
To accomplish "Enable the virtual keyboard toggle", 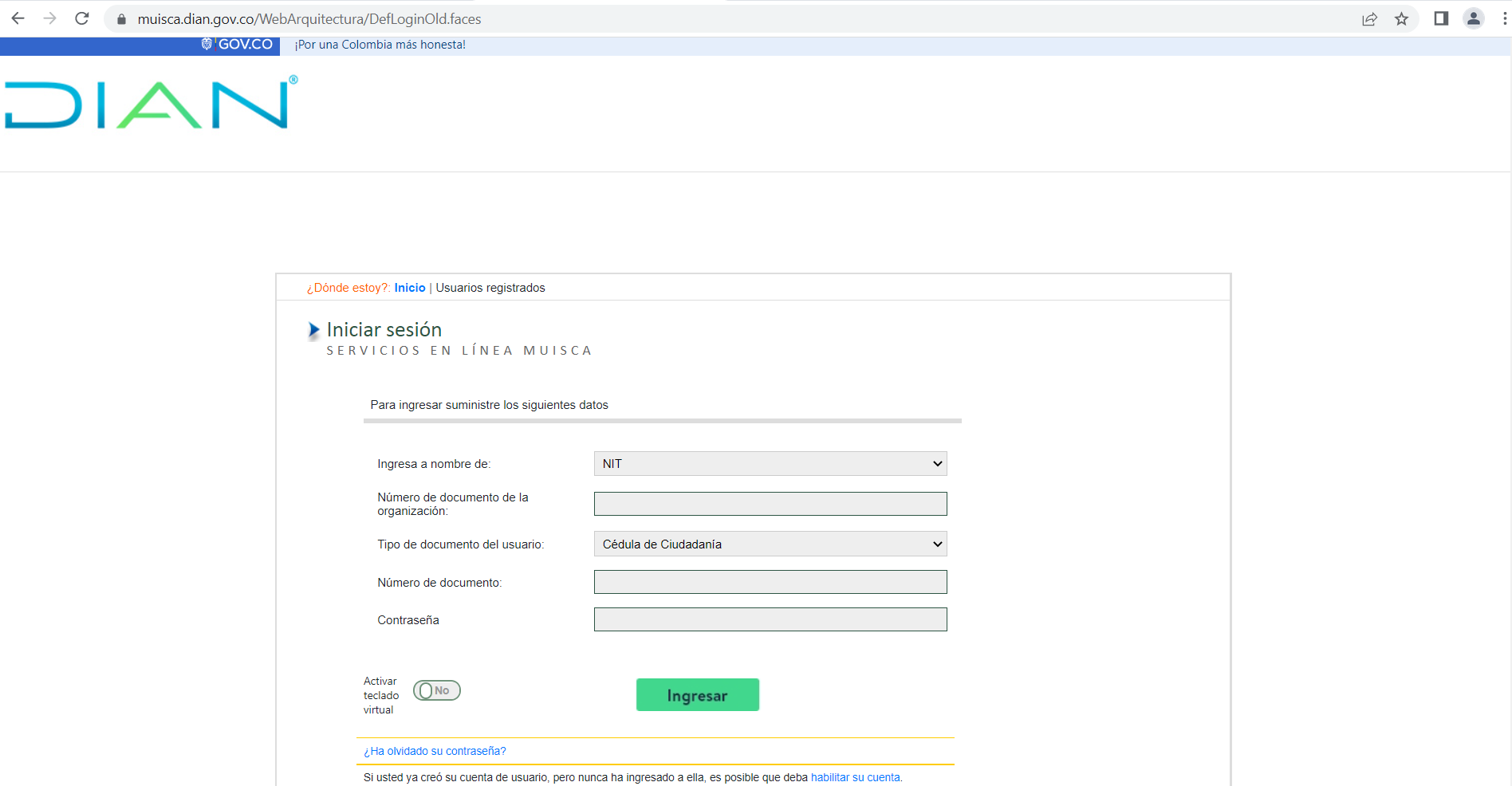I will 437,690.
